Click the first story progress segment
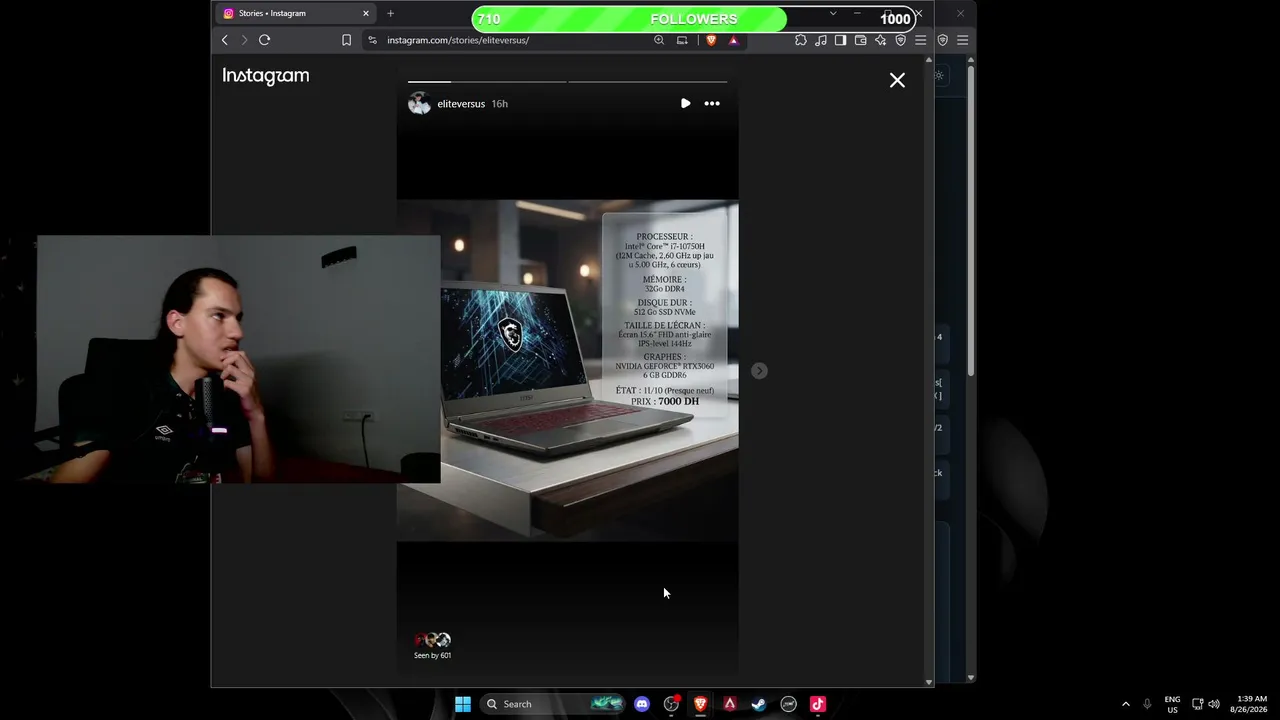Viewport: 1280px width, 720px height. click(487, 81)
